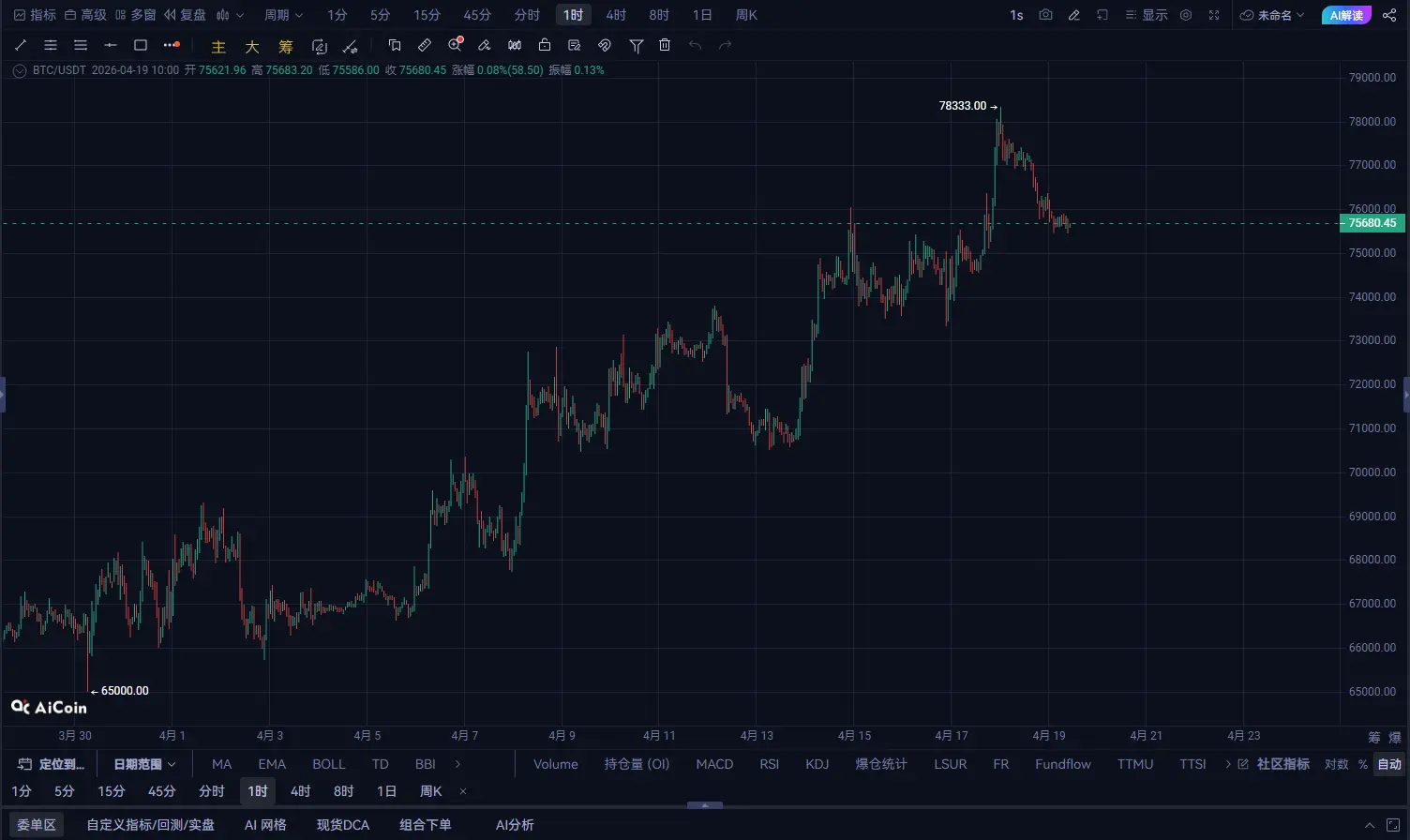Image resolution: width=1410 pixels, height=840 pixels.
Task: Expand more sub indicators after TTSI
Action: pyautogui.click(x=1228, y=764)
